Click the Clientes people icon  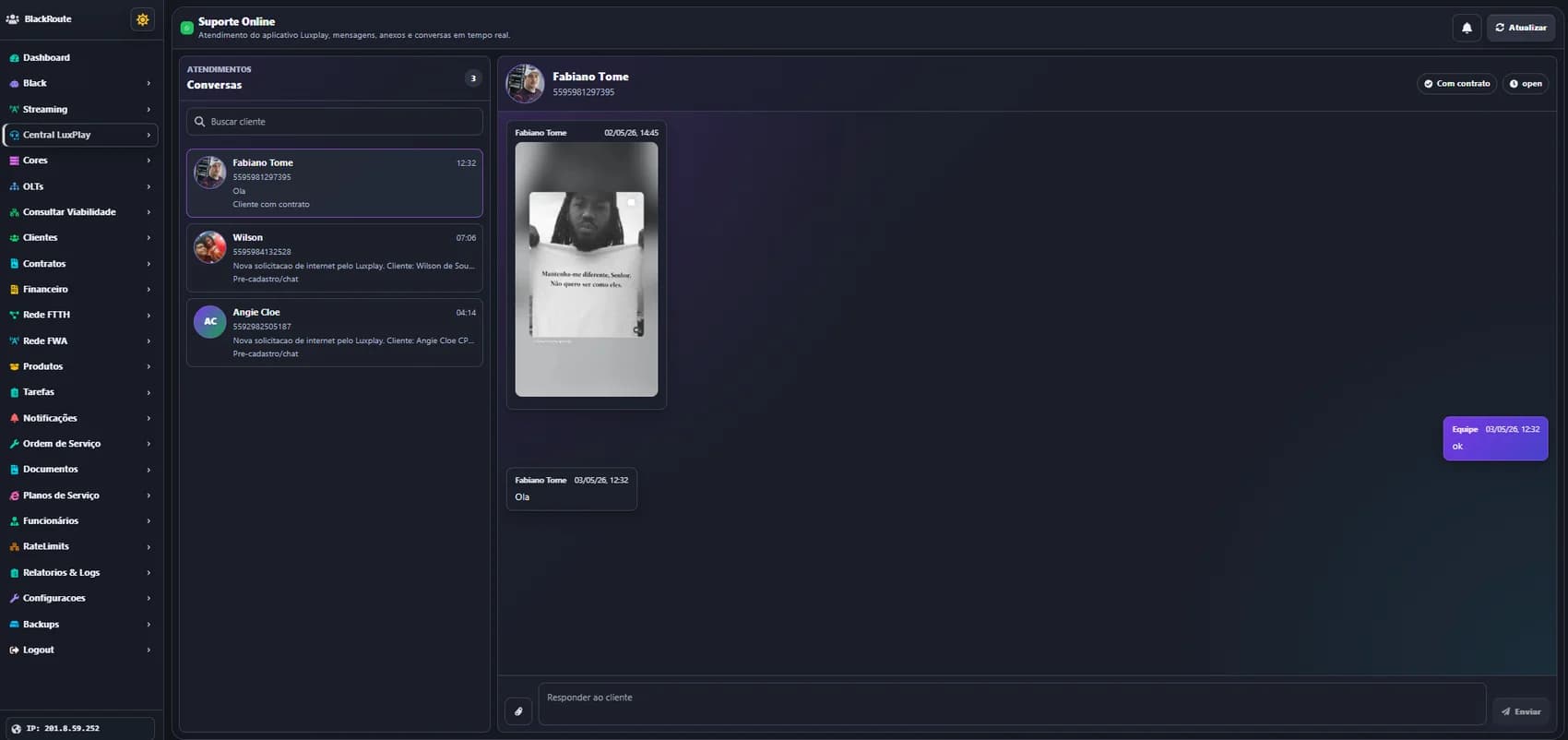(x=14, y=238)
